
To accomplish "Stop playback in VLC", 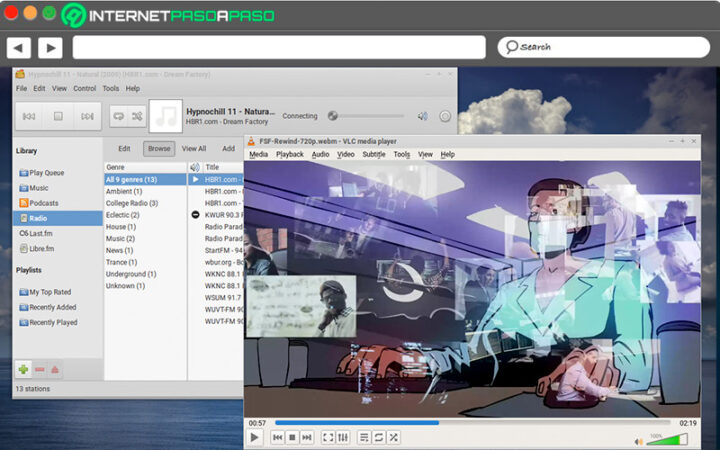I will (x=292, y=437).
